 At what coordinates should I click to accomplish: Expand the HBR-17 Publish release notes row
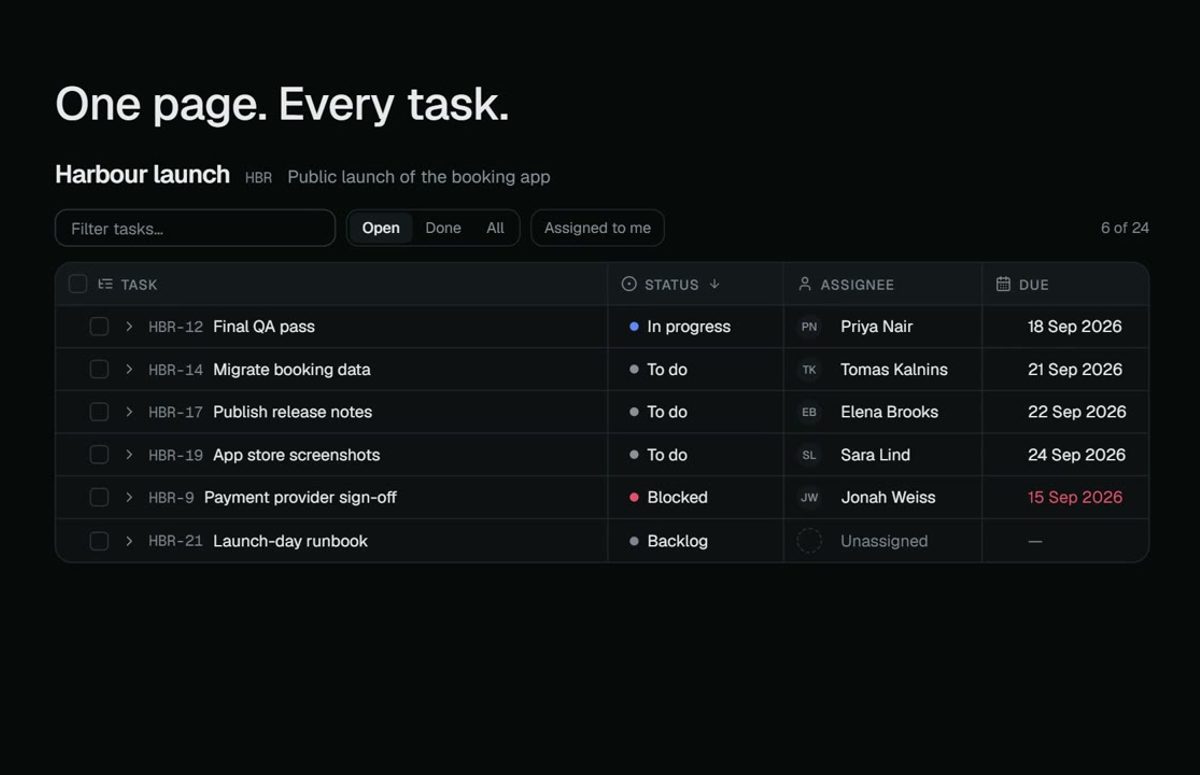point(129,412)
